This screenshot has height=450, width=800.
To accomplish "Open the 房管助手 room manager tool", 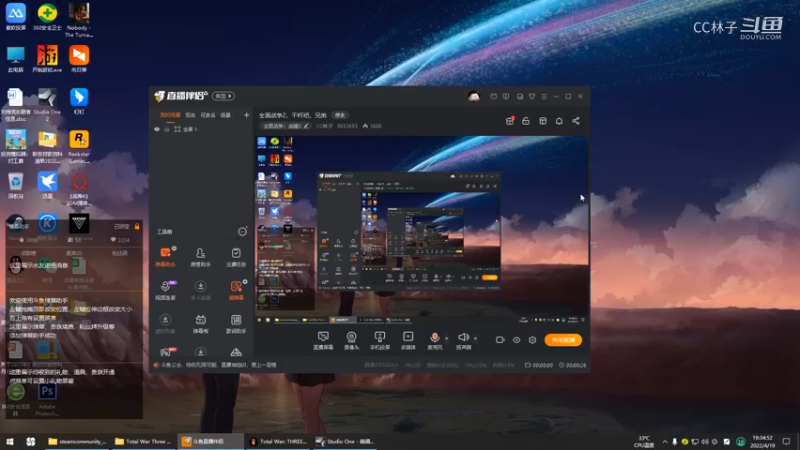I will pyautogui.click(x=201, y=257).
